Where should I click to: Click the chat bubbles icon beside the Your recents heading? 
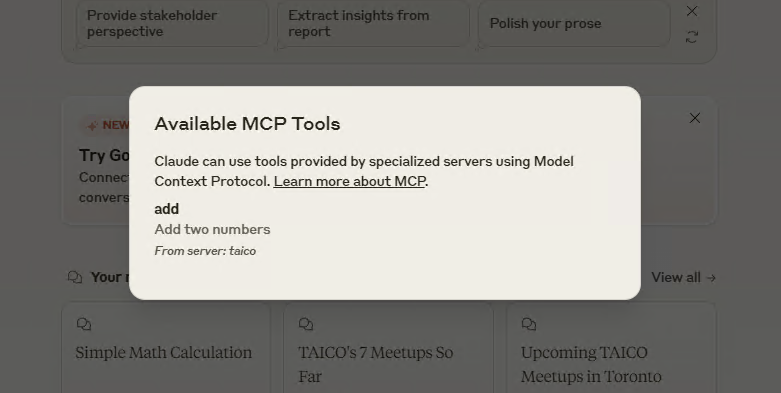click(x=75, y=277)
